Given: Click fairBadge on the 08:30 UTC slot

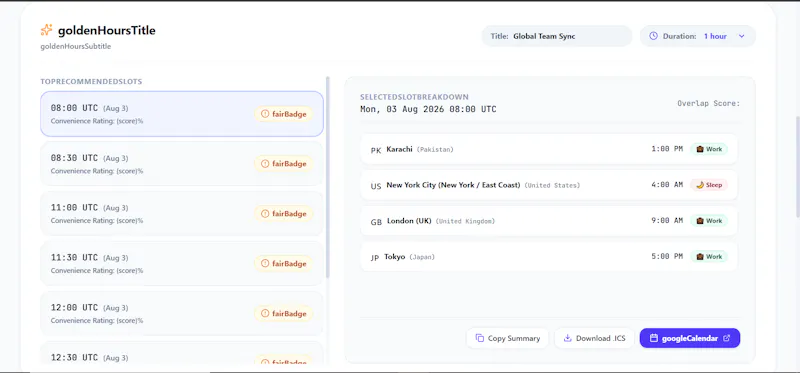Looking at the screenshot, I should pos(284,164).
